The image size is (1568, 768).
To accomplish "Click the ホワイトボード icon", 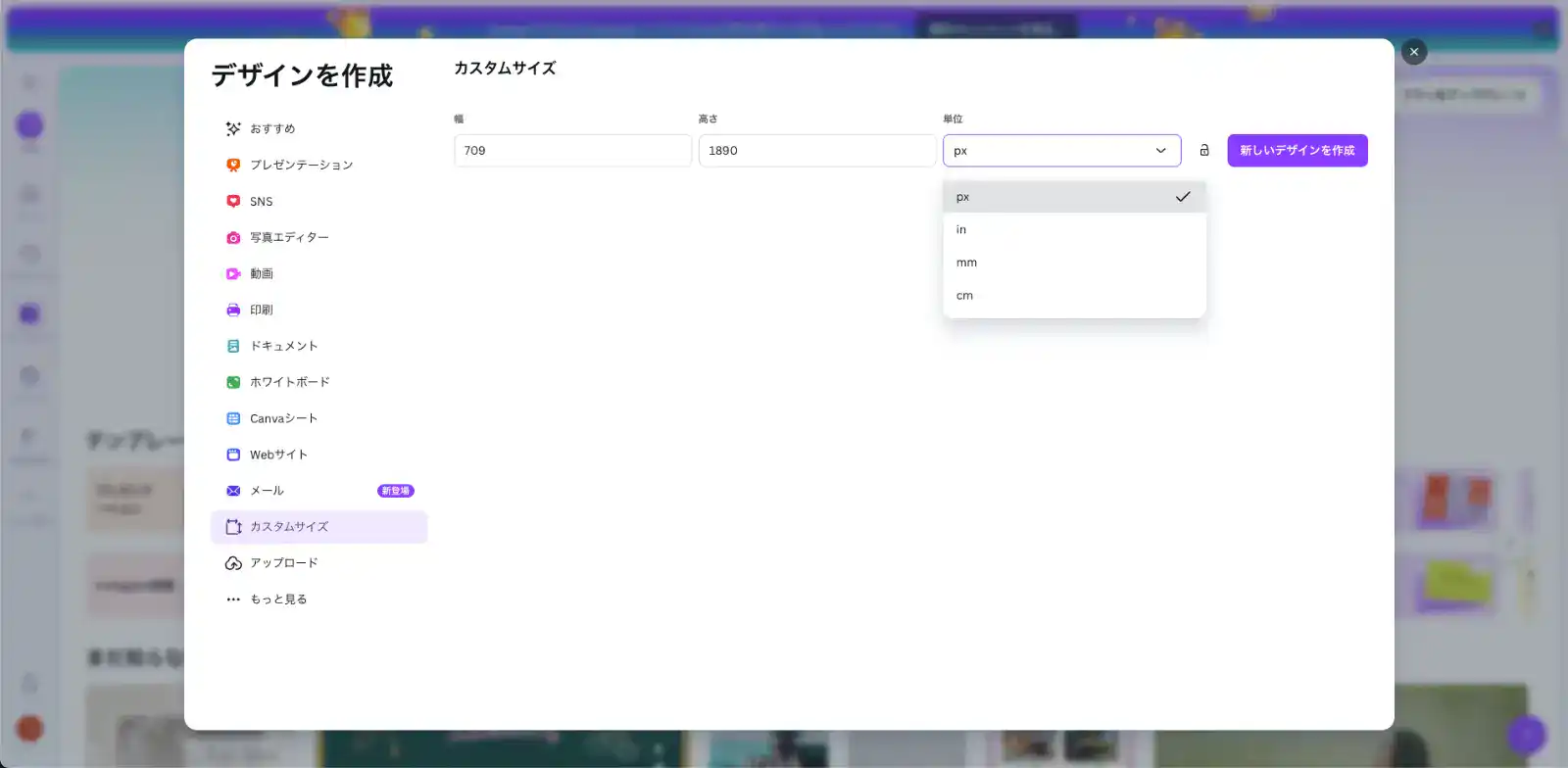I will [x=233, y=382].
